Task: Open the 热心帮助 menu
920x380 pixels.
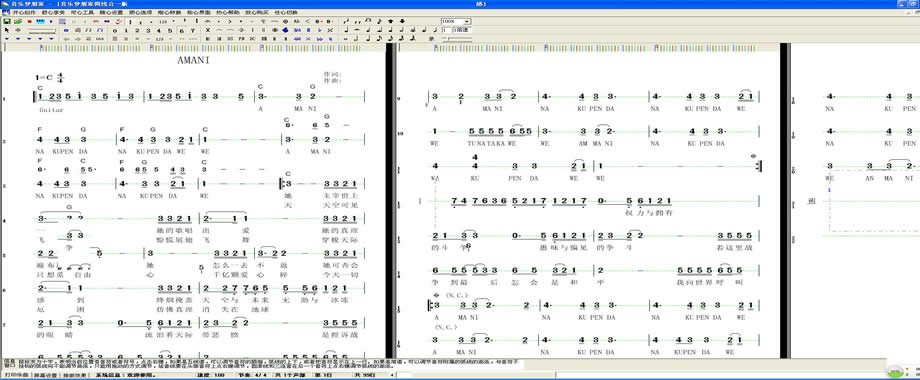Action: [x=228, y=12]
